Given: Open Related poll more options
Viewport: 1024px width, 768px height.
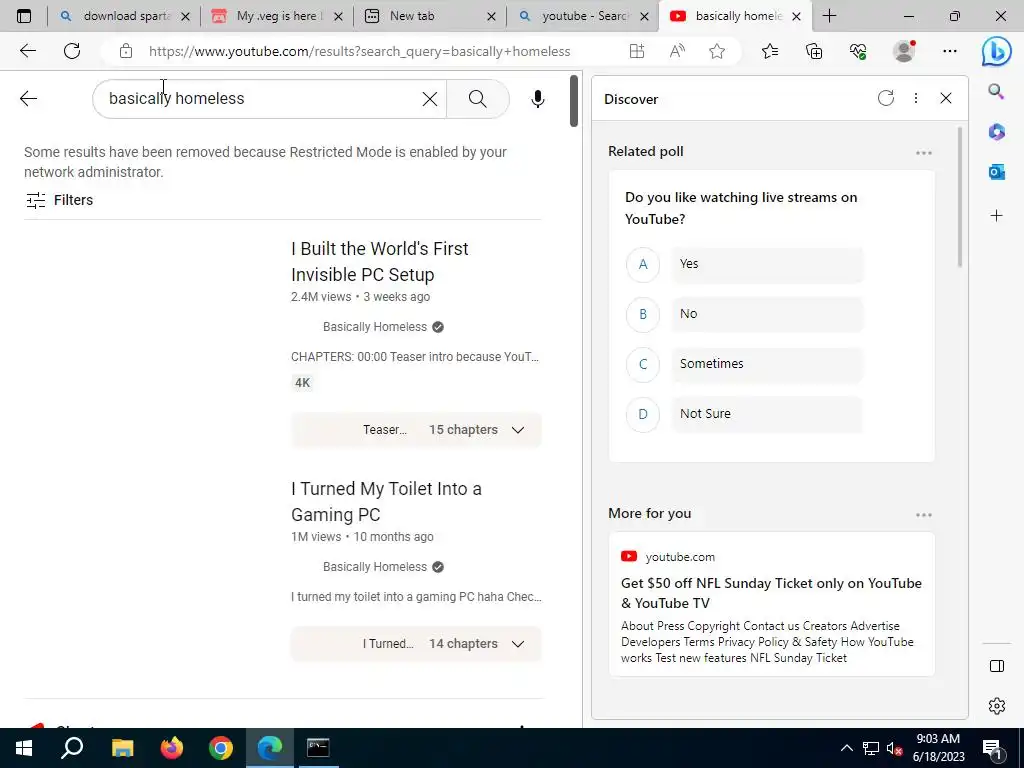Looking at the screenshot, I should point(923,153).
